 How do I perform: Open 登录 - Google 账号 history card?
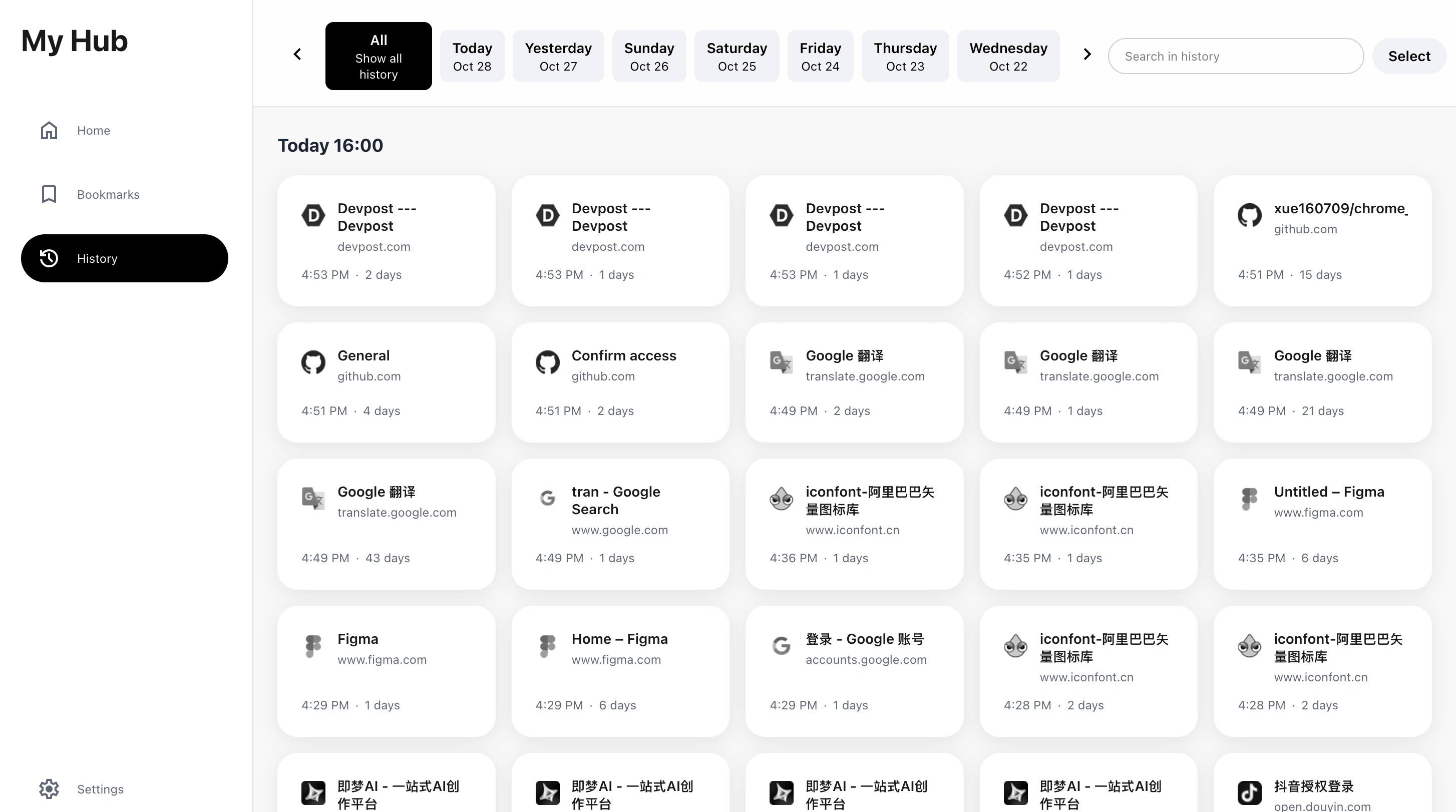pyautogui.click(x=854, y=671)
